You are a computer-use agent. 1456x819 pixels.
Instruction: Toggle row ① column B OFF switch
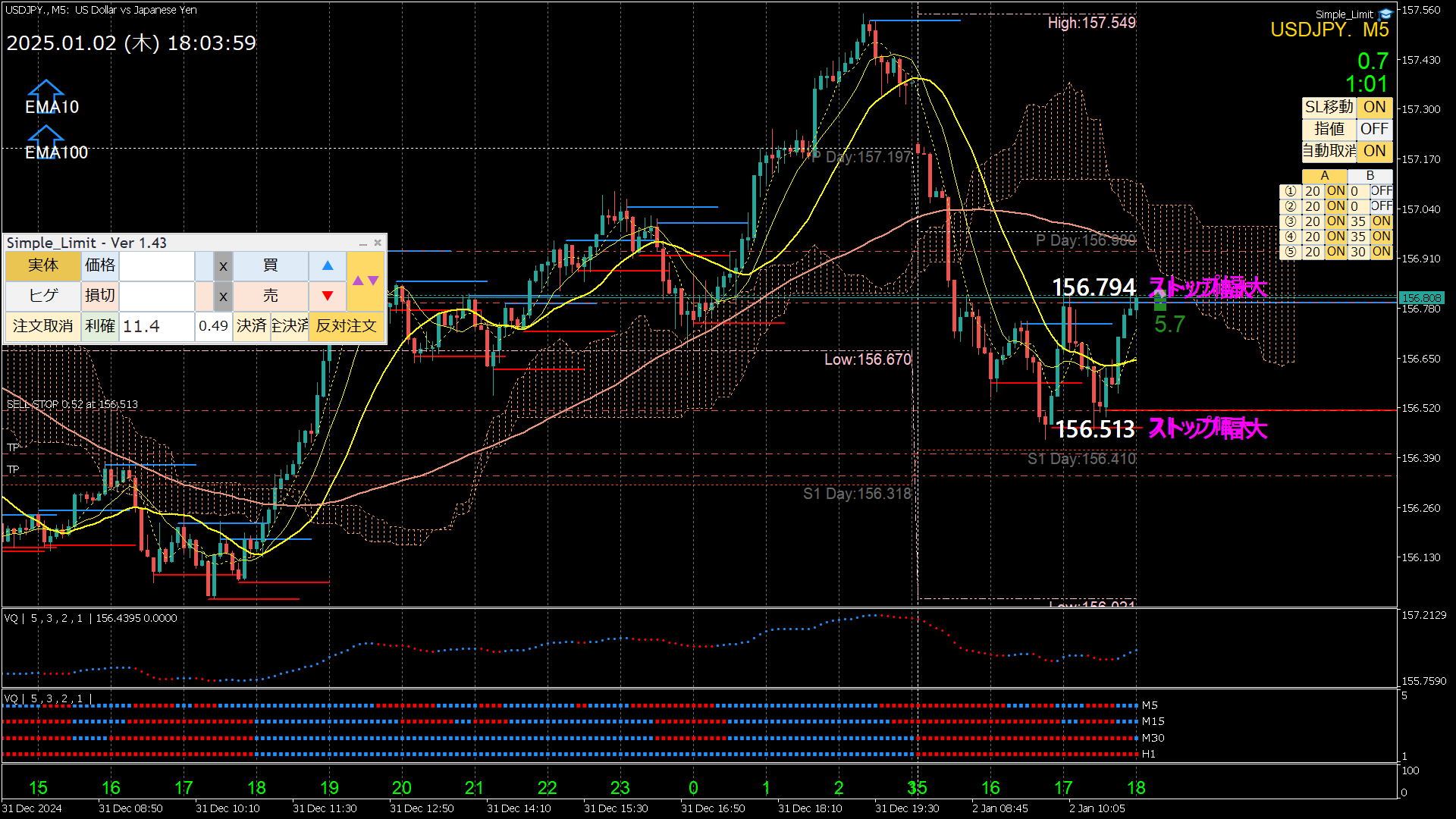click(1381, 191)
